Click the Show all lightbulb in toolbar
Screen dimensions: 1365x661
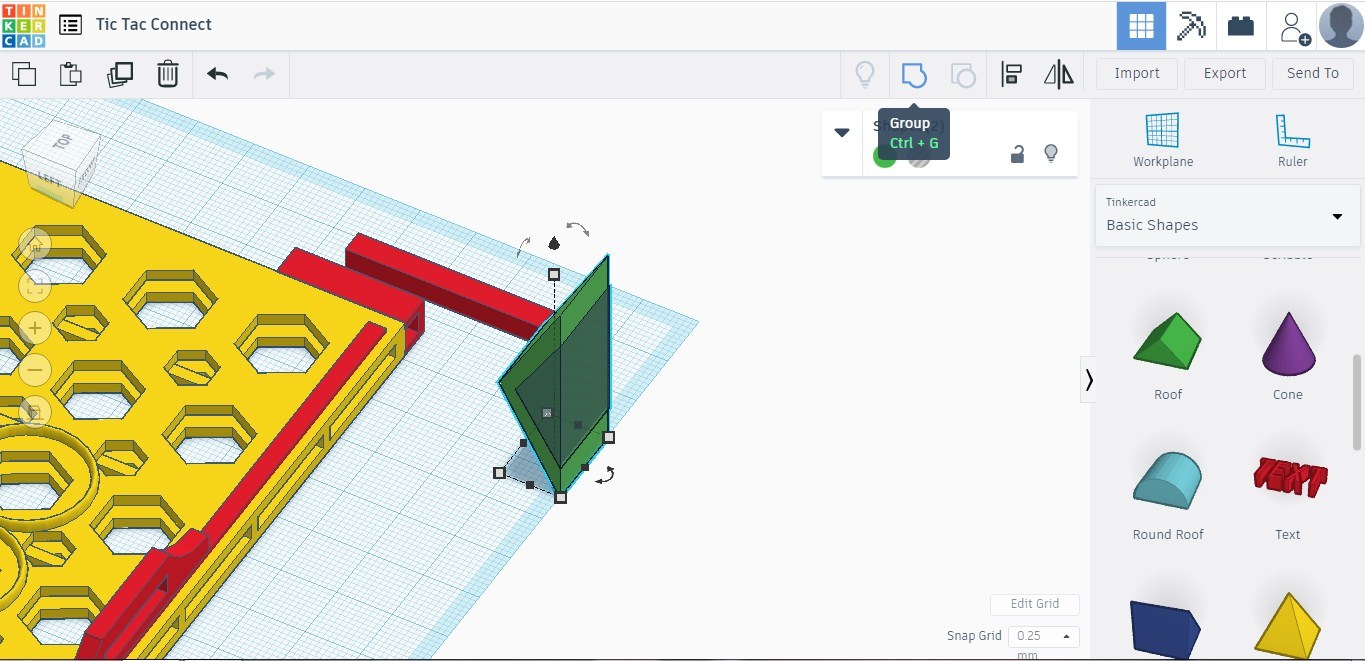coord(865,74)
